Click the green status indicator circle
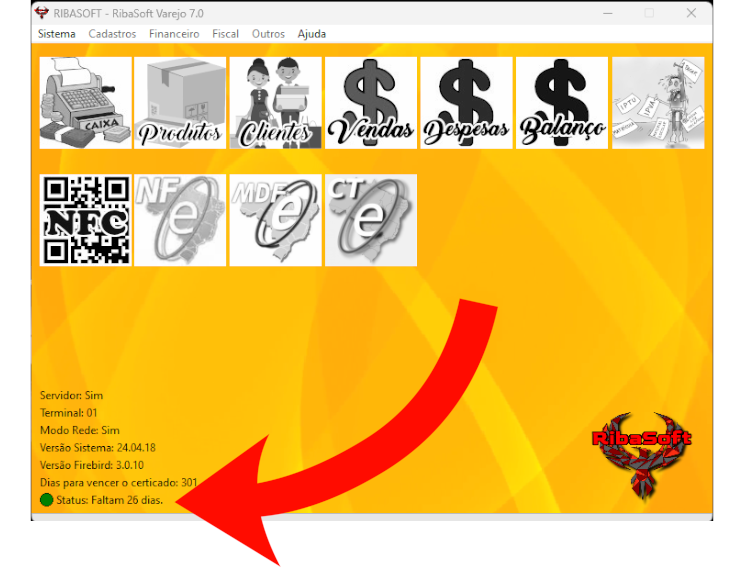Image resolution: width=744 pixels, height=571 pixels. click(46, 500)
